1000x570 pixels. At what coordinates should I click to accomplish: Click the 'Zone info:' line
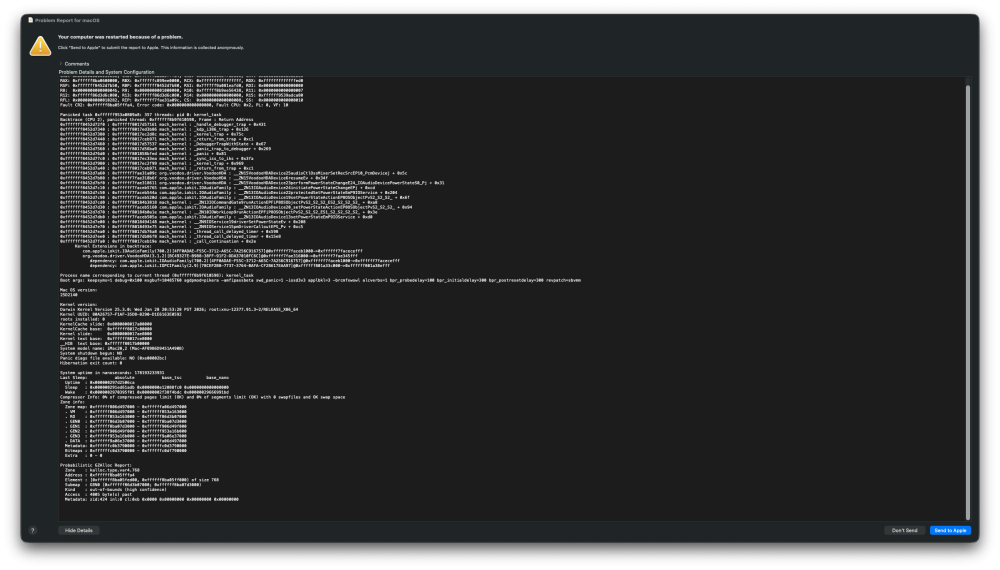click(x=73, y=402)
